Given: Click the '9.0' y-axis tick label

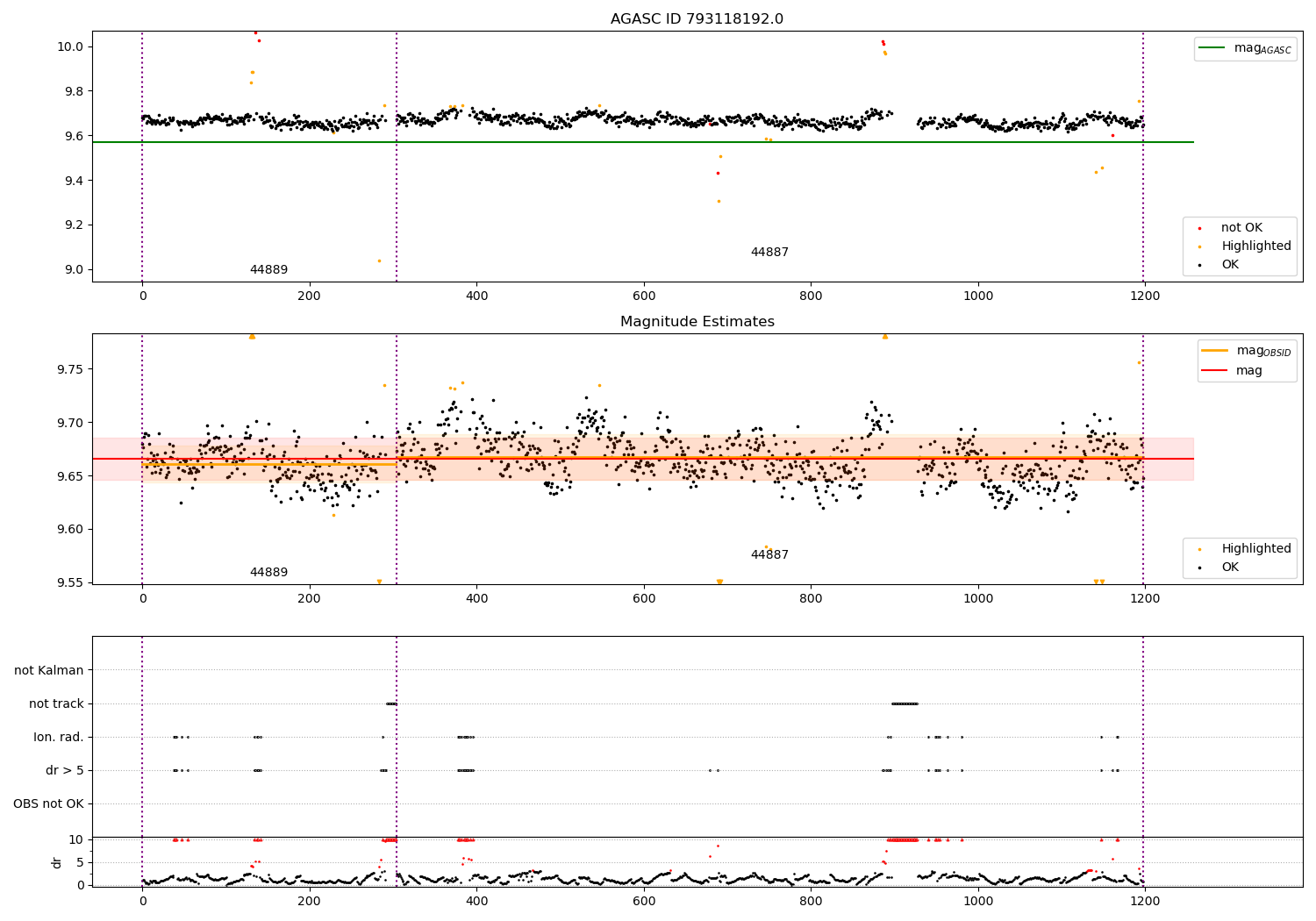Looking at the screenshot, I should pos(75,270).
